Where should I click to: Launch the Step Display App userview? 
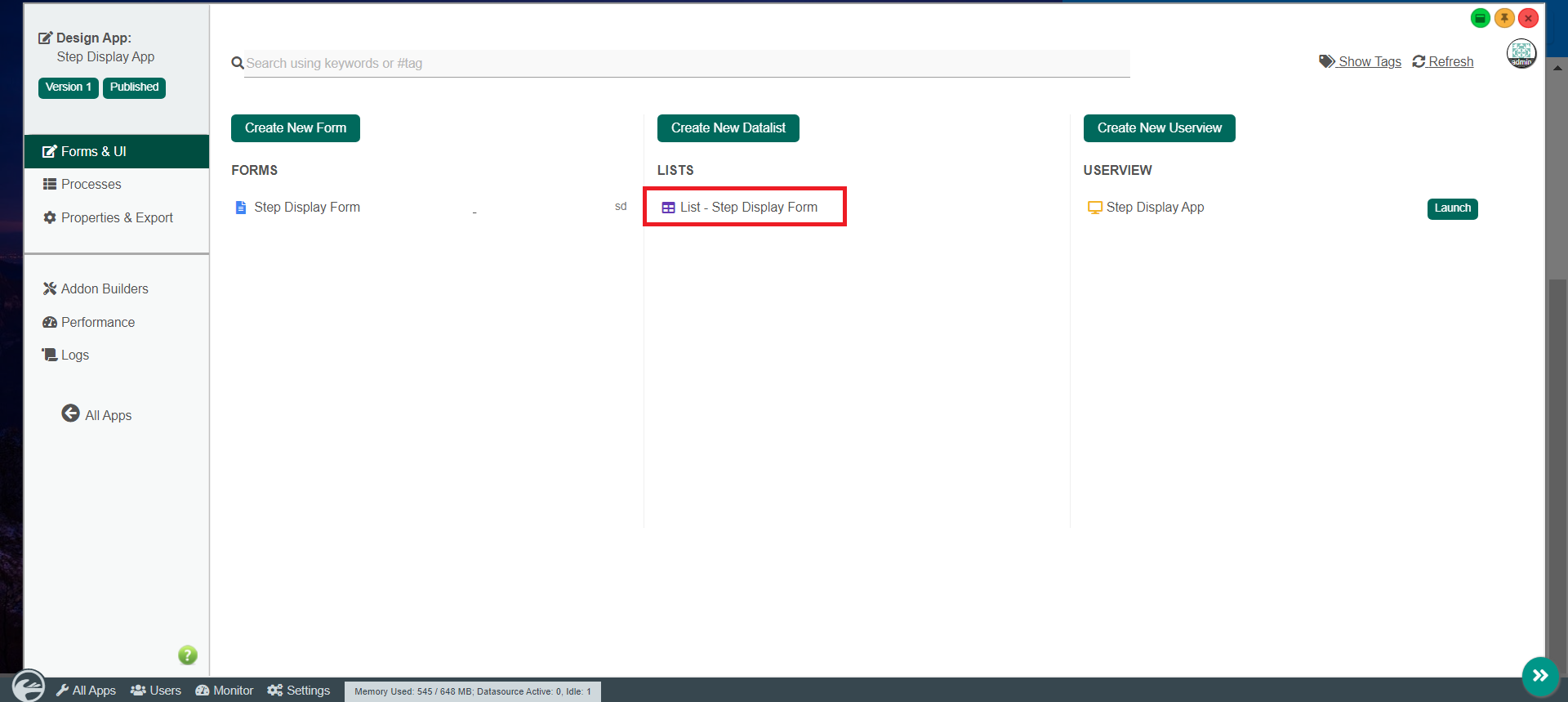[1453, 208]
